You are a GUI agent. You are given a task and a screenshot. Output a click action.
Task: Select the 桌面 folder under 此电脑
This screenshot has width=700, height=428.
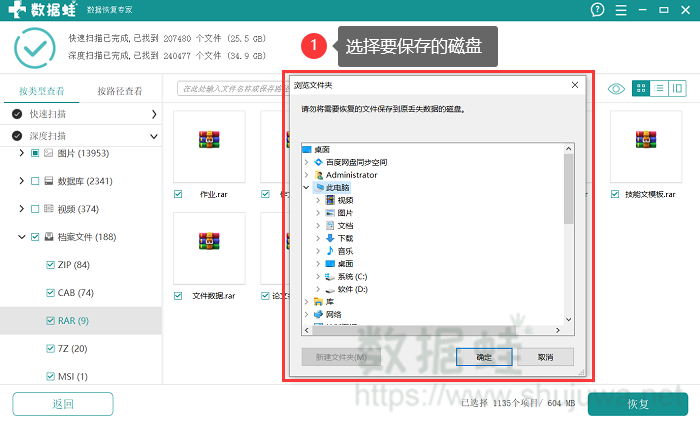pyautogui.click(x=345, y=264)
